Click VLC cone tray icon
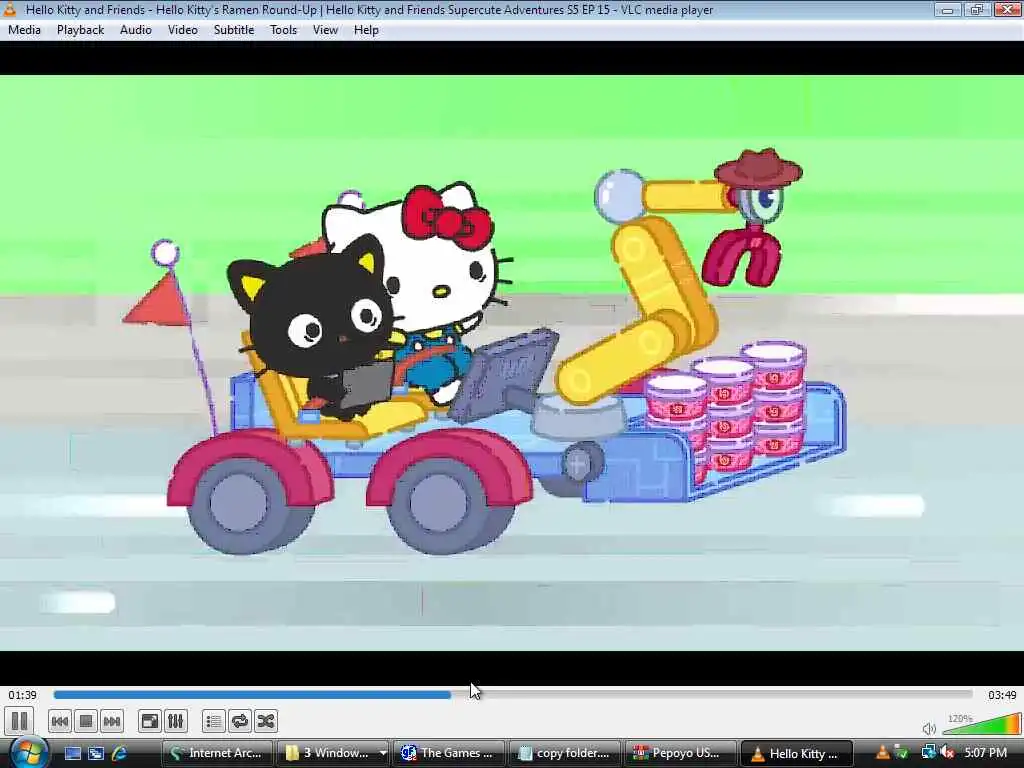The image size is (1024, 768). pos(882,754)
